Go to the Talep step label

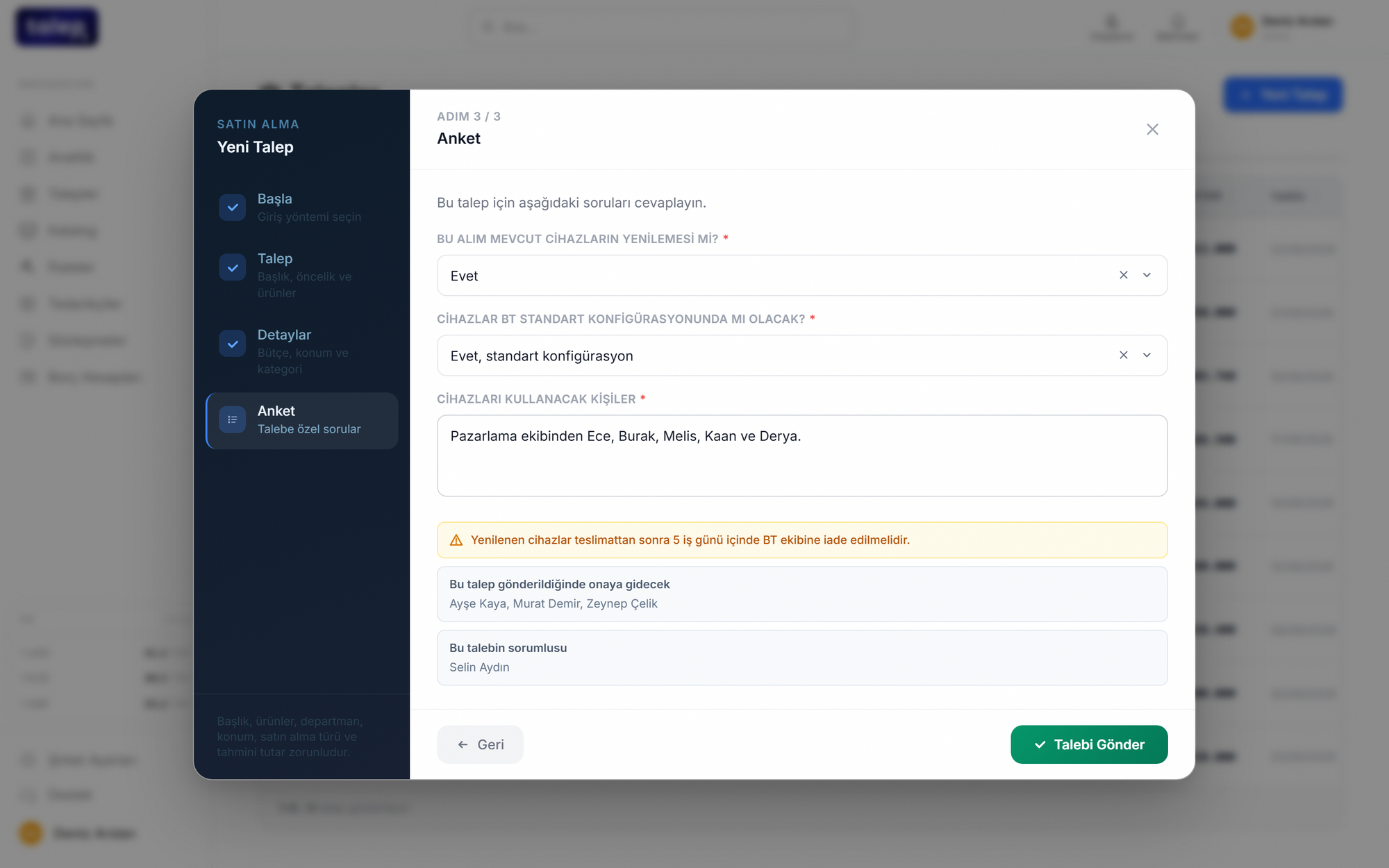(x=275, y=258)
